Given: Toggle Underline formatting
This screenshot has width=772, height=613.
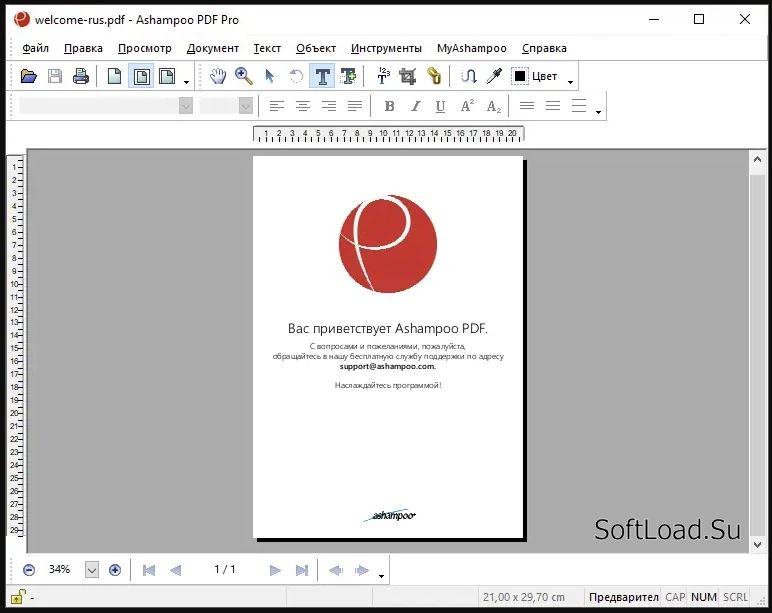Looking at the screenshot, I should coord(441,106).
